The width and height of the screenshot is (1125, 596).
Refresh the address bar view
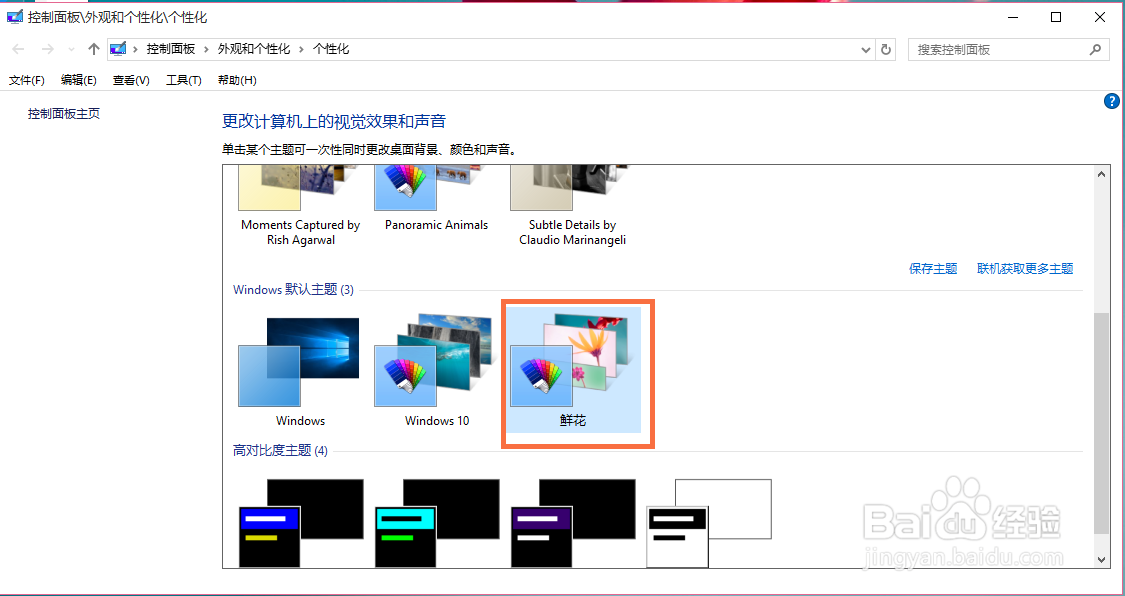(x=886, y=49)
